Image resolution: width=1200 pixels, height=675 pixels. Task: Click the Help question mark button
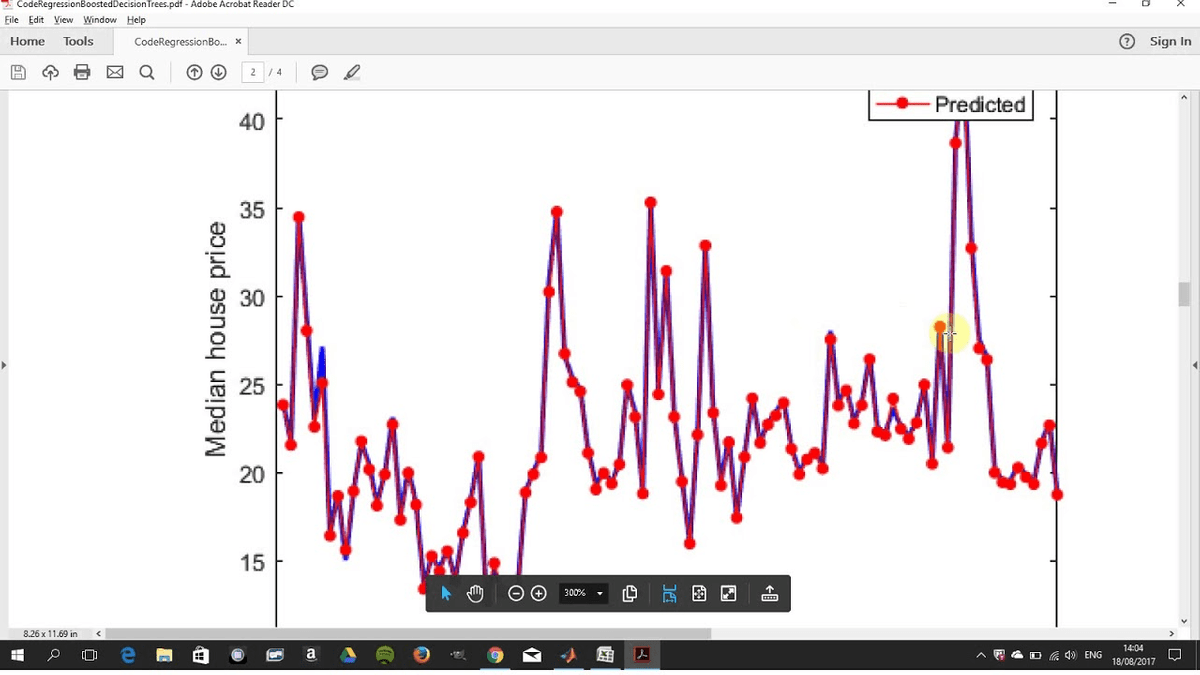[x=1127, y=41]
